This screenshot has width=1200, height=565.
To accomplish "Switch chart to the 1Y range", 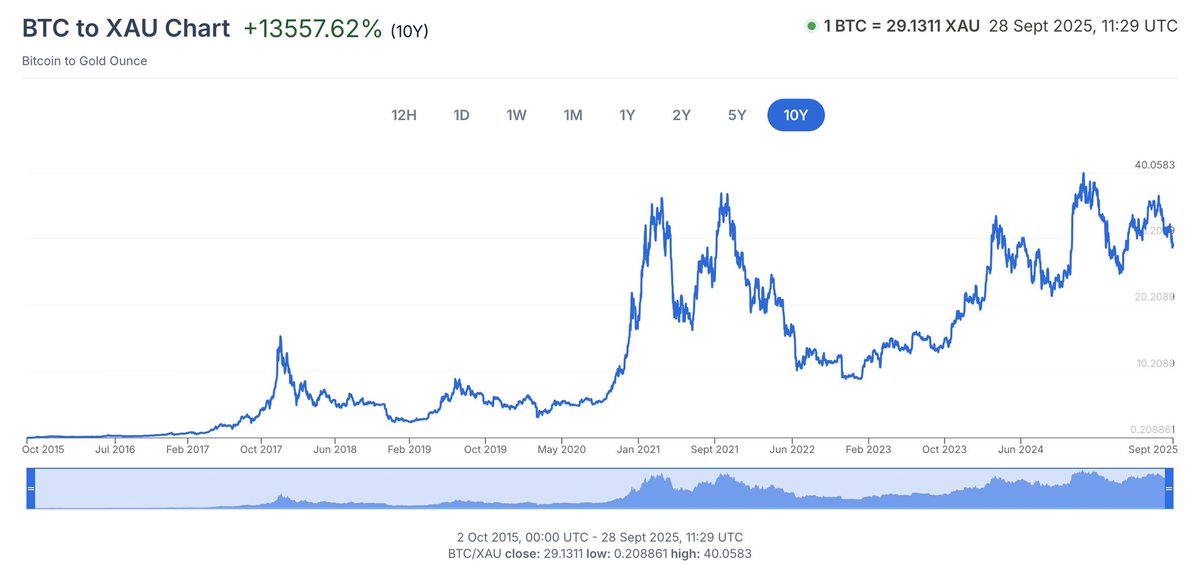I will (627, 115).
